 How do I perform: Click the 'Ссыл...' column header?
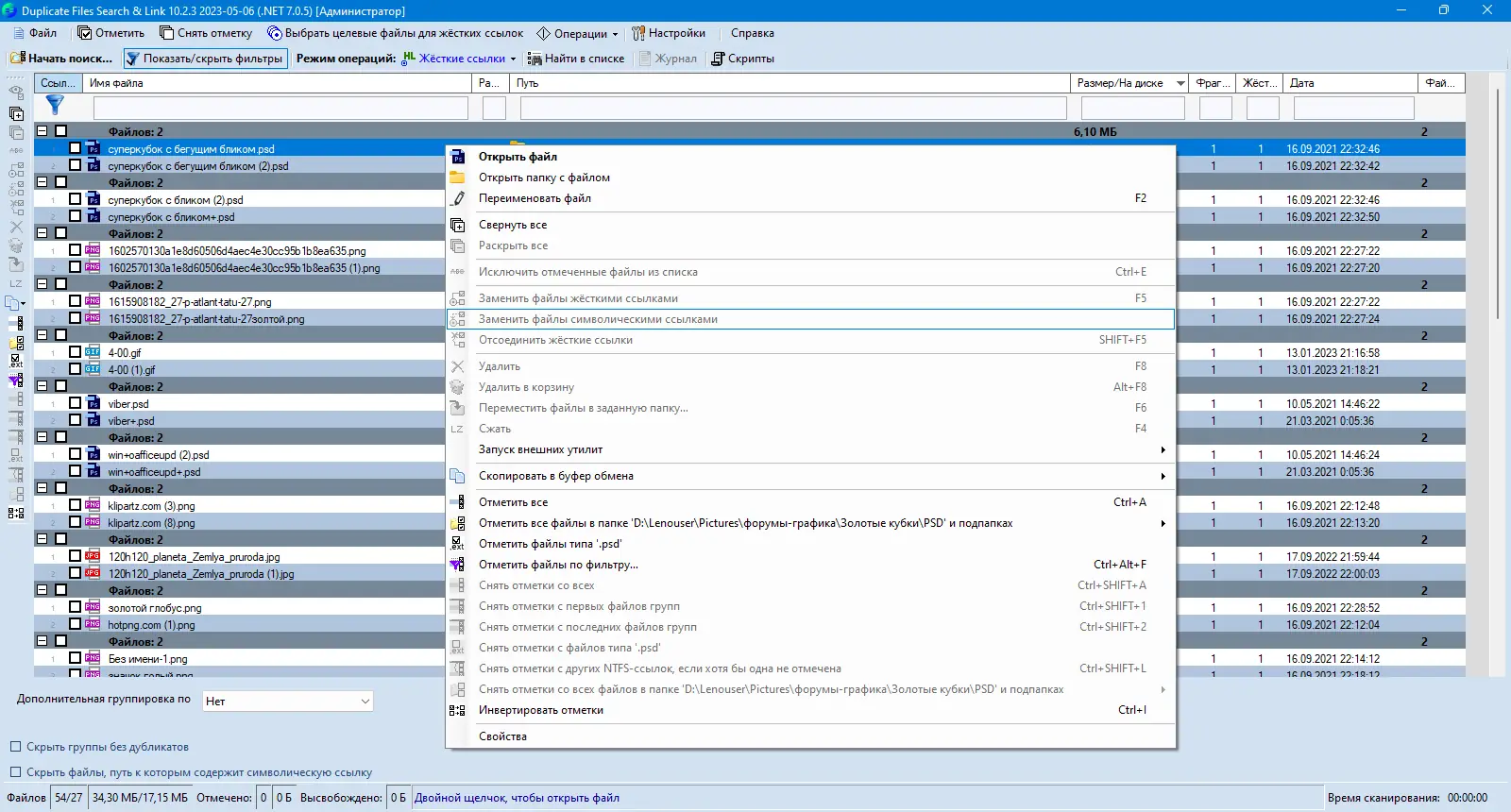coord(59,83)
